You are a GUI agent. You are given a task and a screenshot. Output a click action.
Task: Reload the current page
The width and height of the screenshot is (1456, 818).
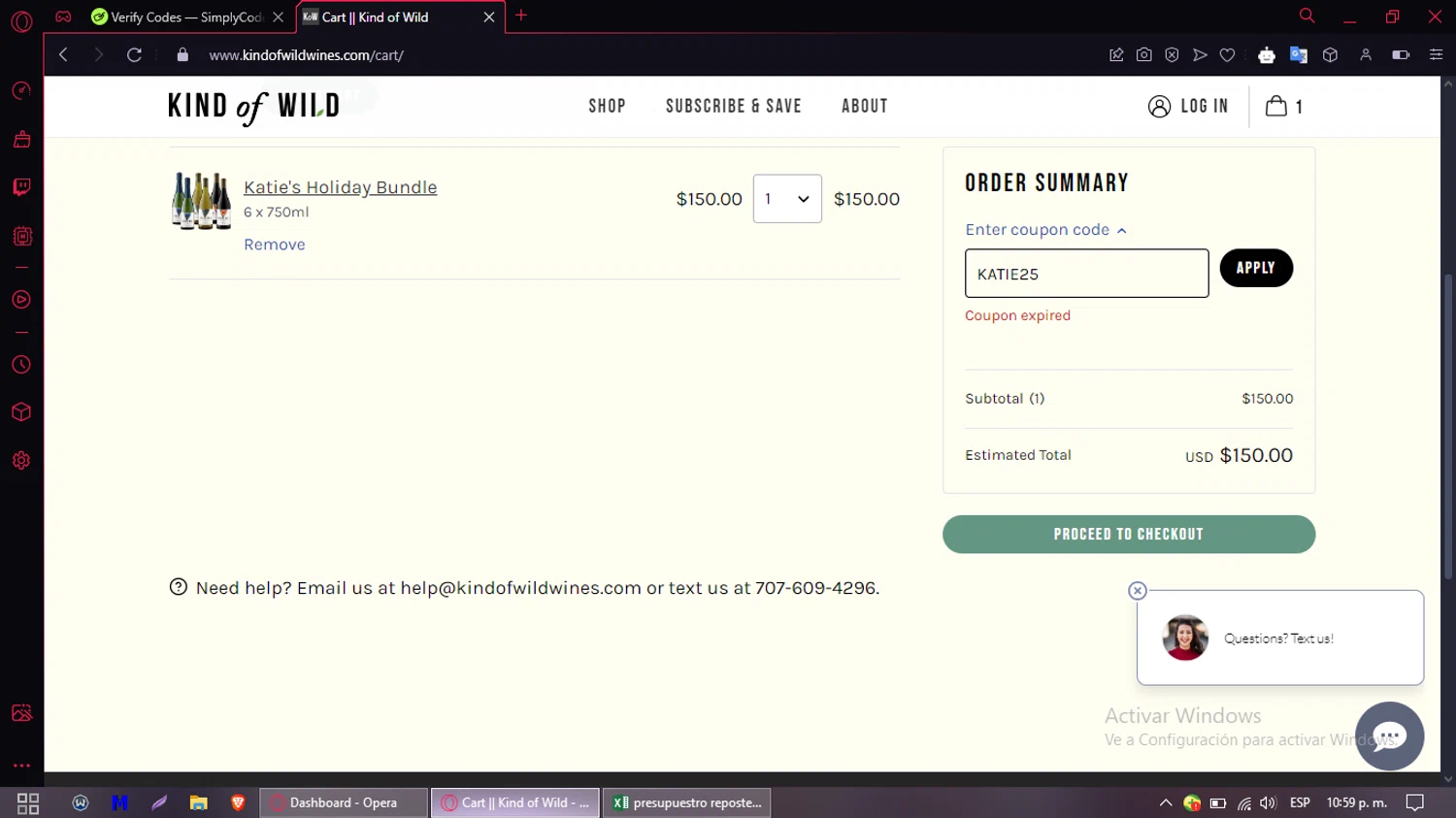(x=134, y=55)
